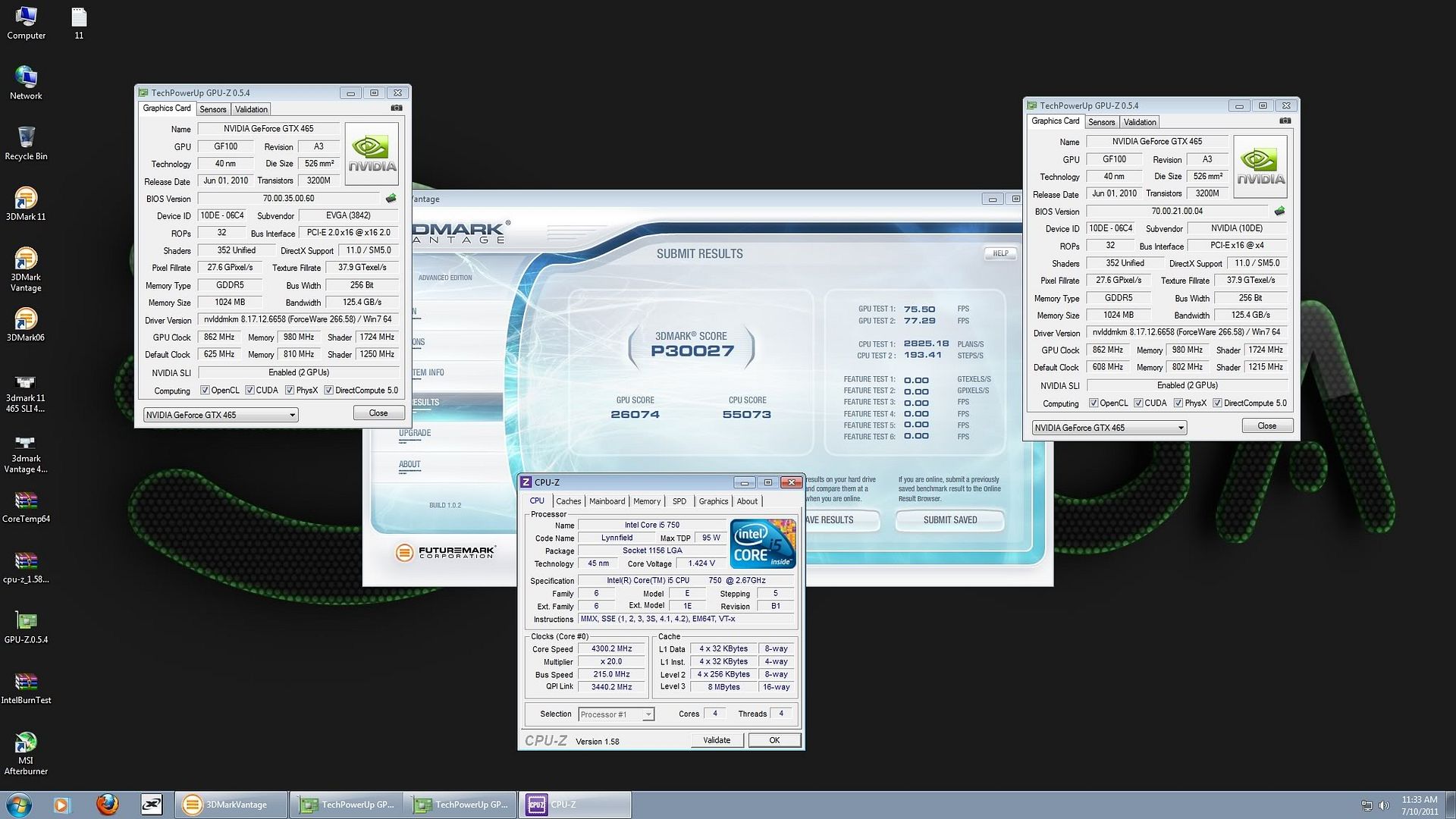Open the 3dmark Vantage 4... desktop file
Screen dimensions: 1456x819
tap(26, 453)
